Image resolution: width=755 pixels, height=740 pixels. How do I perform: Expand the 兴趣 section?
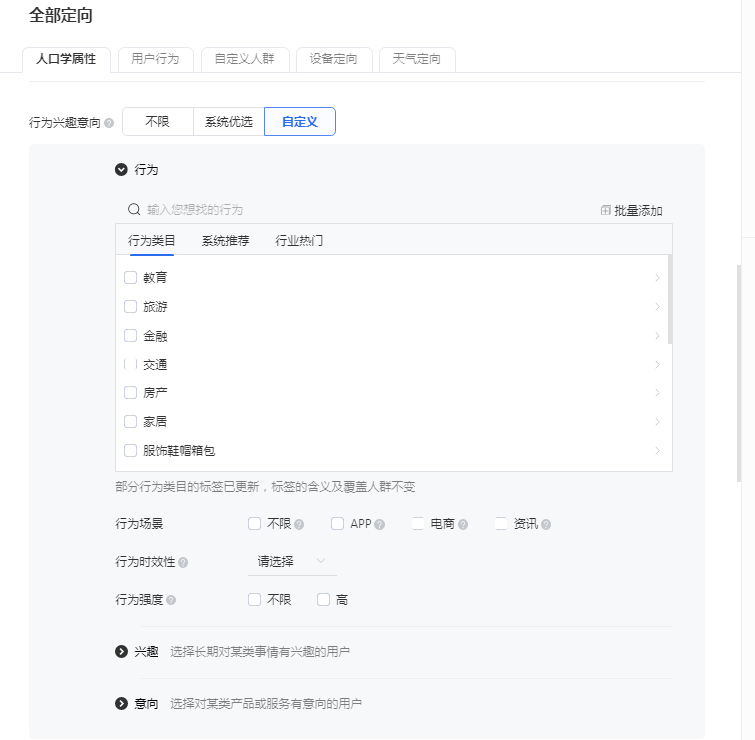coord(122,652)
